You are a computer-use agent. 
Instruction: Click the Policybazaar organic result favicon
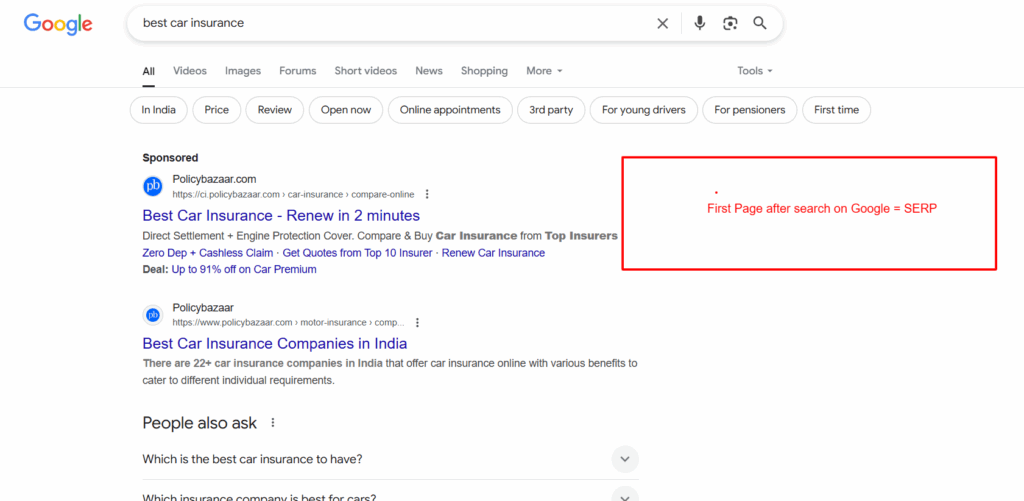click(x=153, y=315)
